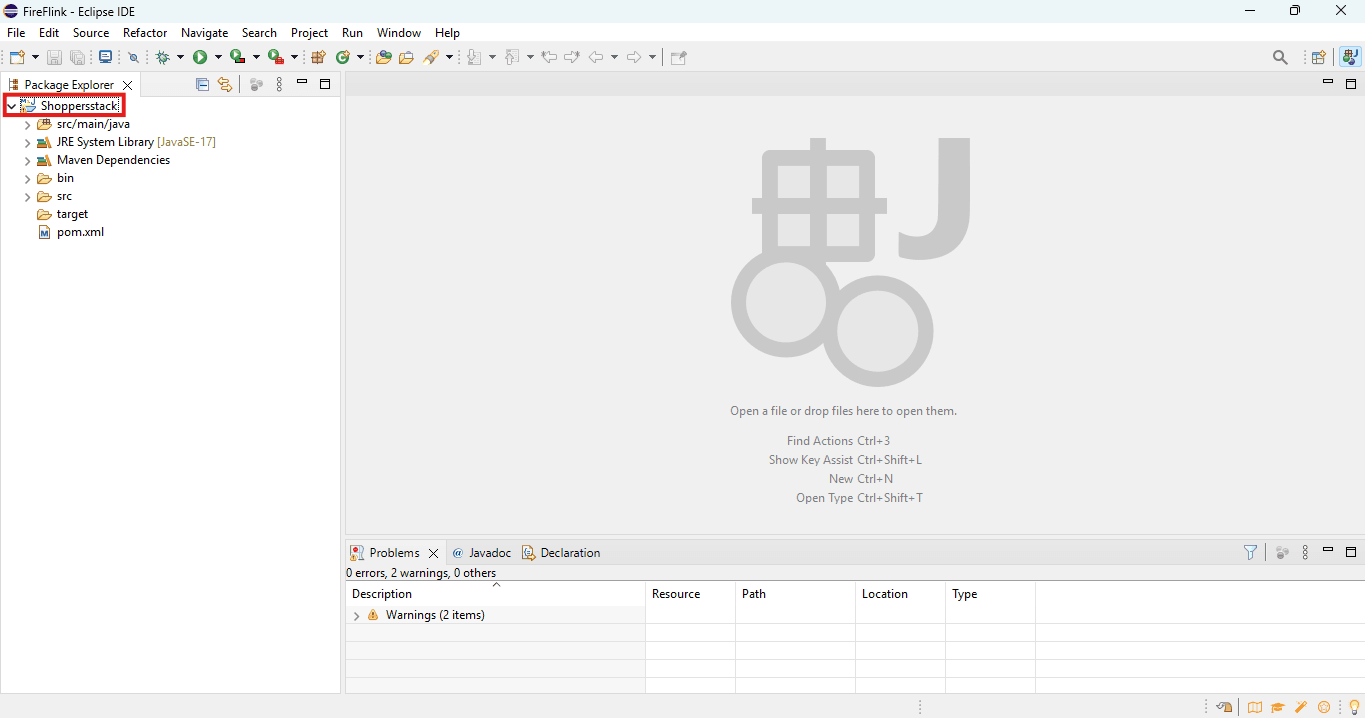Screen dimensions: 1365x718
Task: Collapse the Shoppersstack project node
Action: (x=12, y=106)
